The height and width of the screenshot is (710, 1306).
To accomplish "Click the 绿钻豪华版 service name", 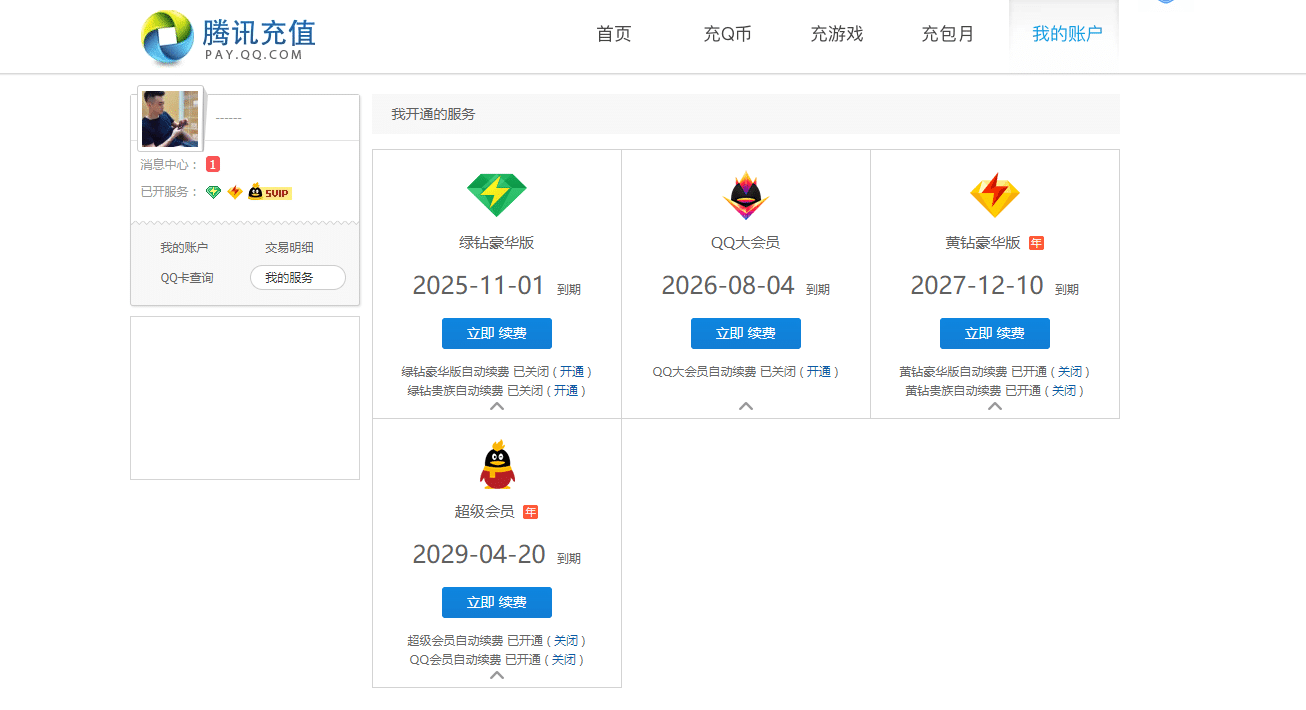I will [x=497, y=243].
